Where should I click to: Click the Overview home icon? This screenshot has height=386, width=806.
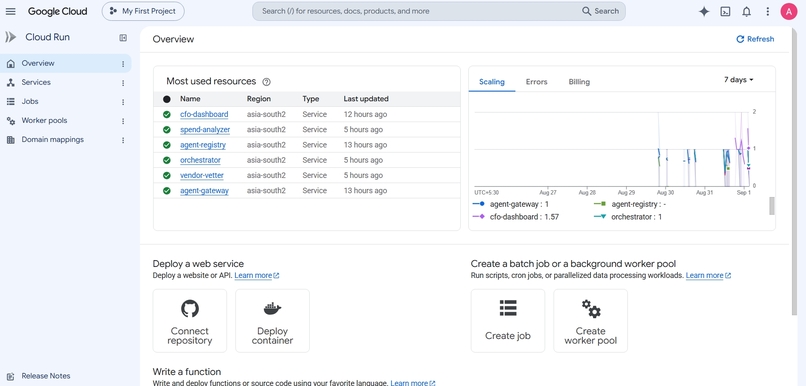[10, 64]
